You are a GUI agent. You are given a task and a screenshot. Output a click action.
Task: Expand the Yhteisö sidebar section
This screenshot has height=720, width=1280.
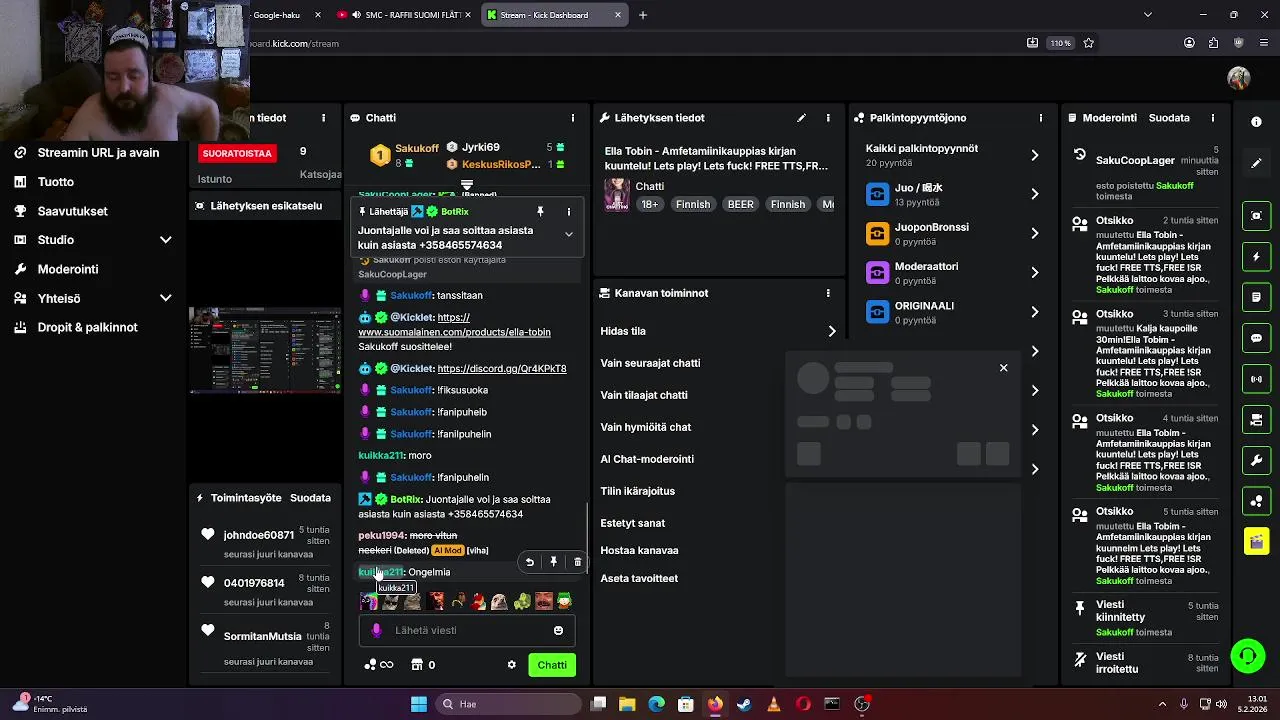[x=166, y=298]
